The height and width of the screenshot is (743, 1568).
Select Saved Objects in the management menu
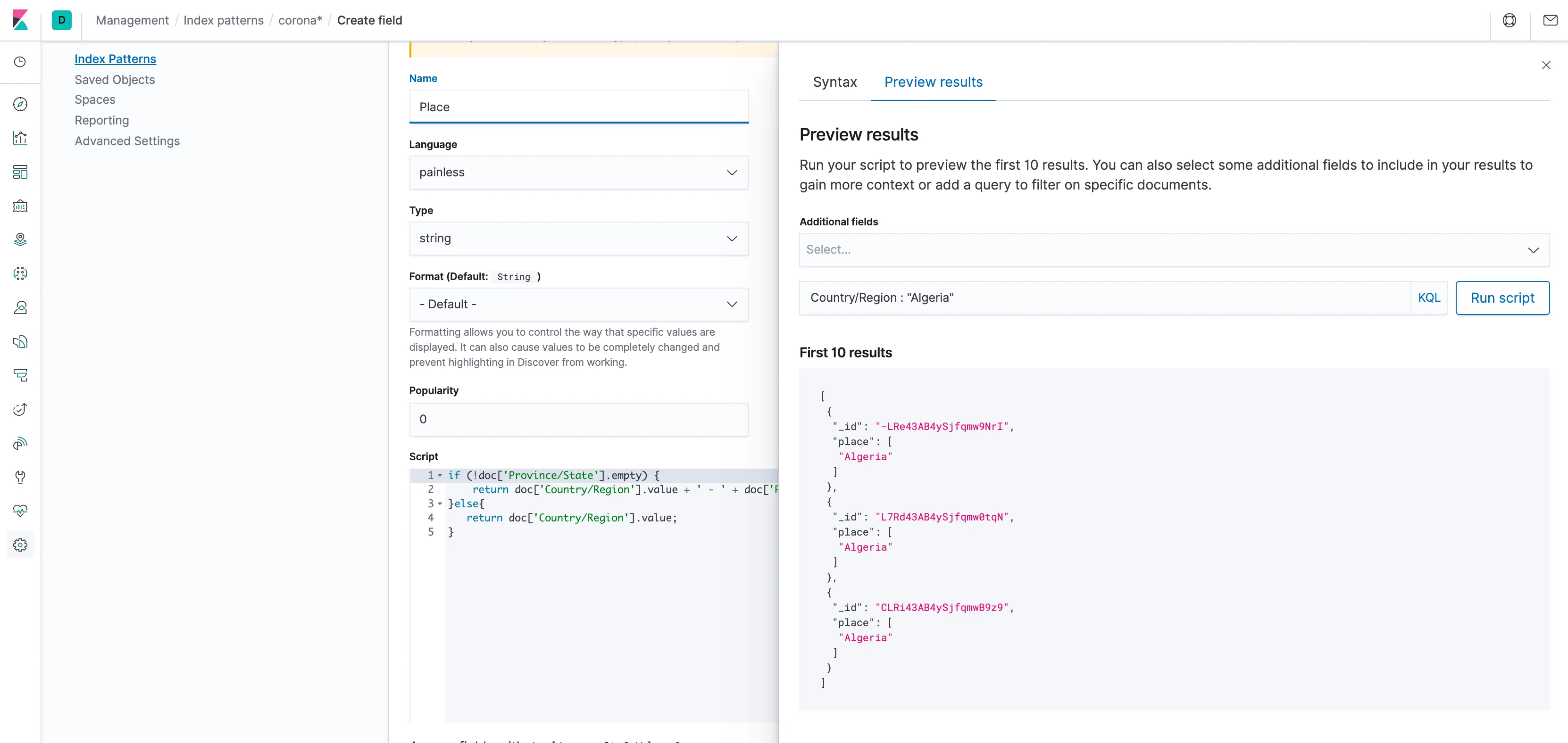(x=115, y=80)
